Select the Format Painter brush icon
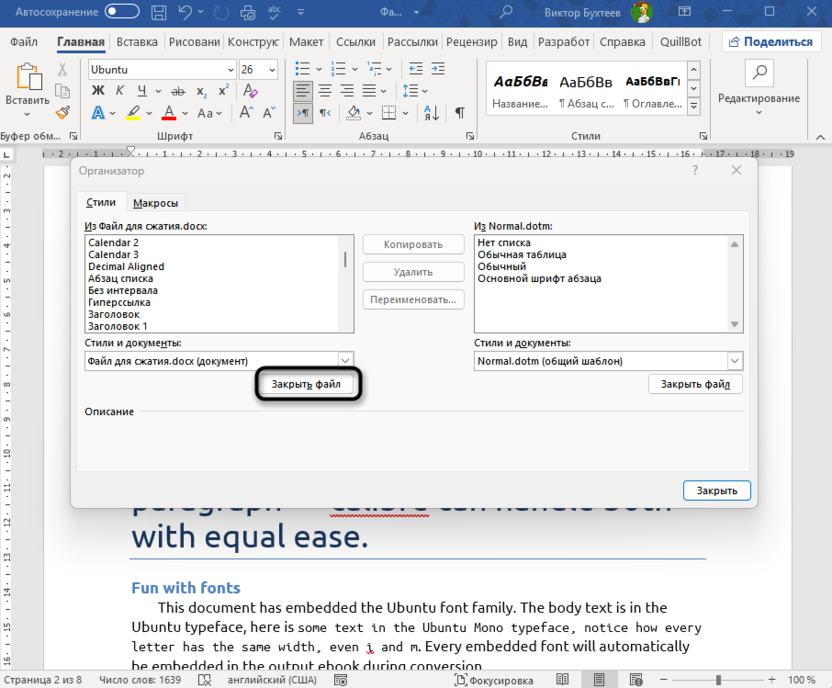832x688 pixels. tap(62, 114)
